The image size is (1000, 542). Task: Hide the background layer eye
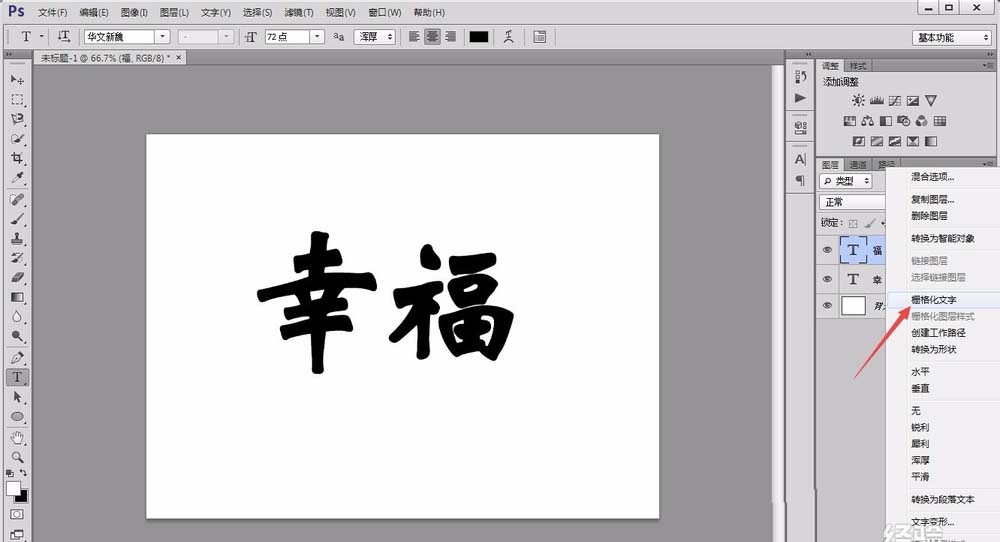click(827, 305)
